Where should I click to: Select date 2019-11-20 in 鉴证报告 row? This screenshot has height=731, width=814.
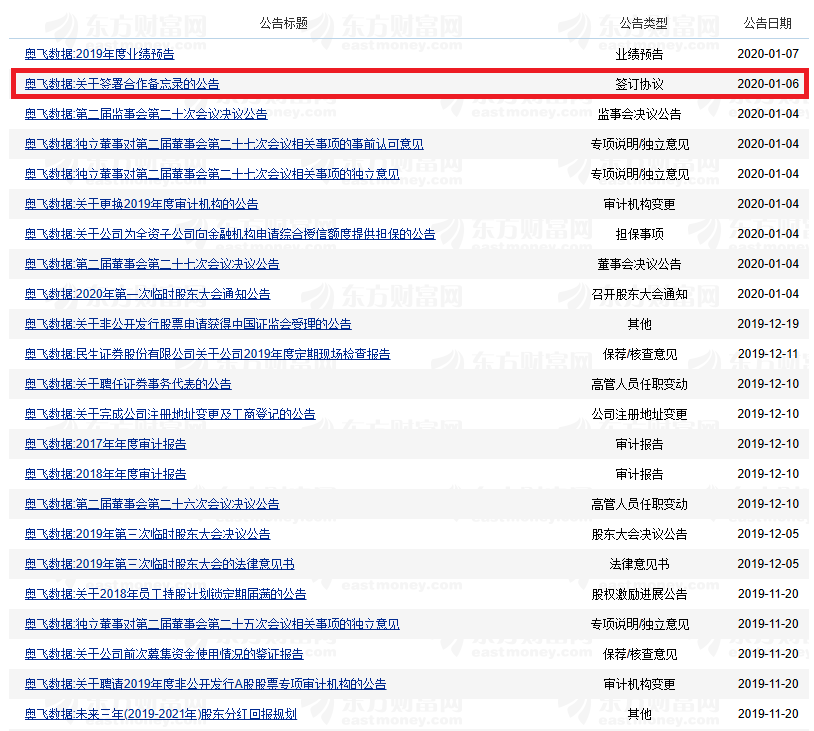[x=768, y=654]
